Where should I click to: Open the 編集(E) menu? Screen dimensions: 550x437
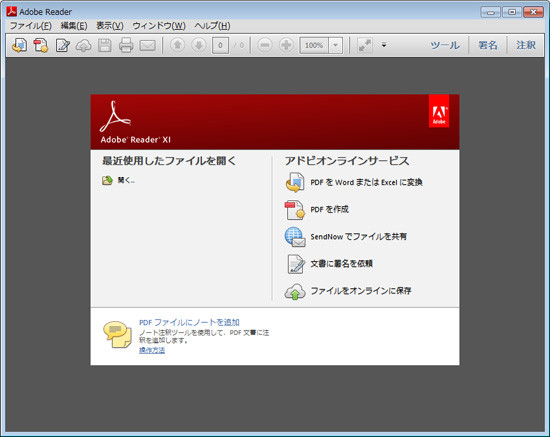[74, 26]
